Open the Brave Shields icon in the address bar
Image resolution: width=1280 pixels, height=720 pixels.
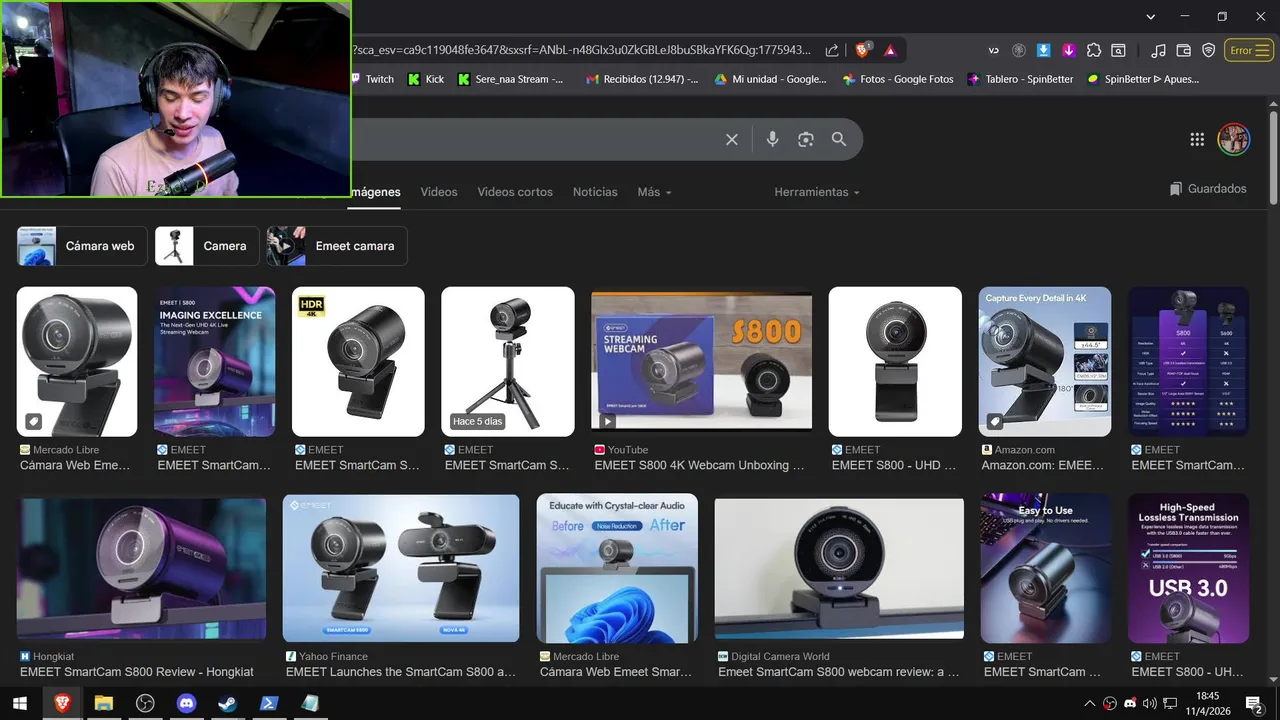[x=863, y=50]
